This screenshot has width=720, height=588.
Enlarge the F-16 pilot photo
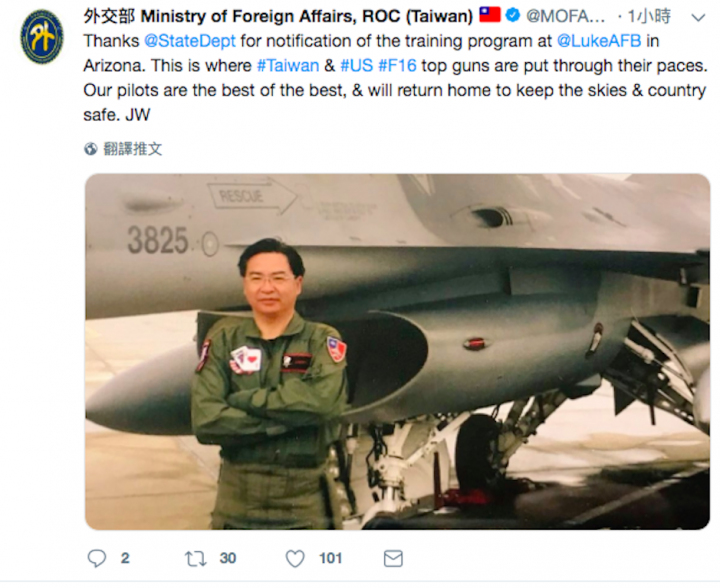pyautogui.click(x=397, y=352)
